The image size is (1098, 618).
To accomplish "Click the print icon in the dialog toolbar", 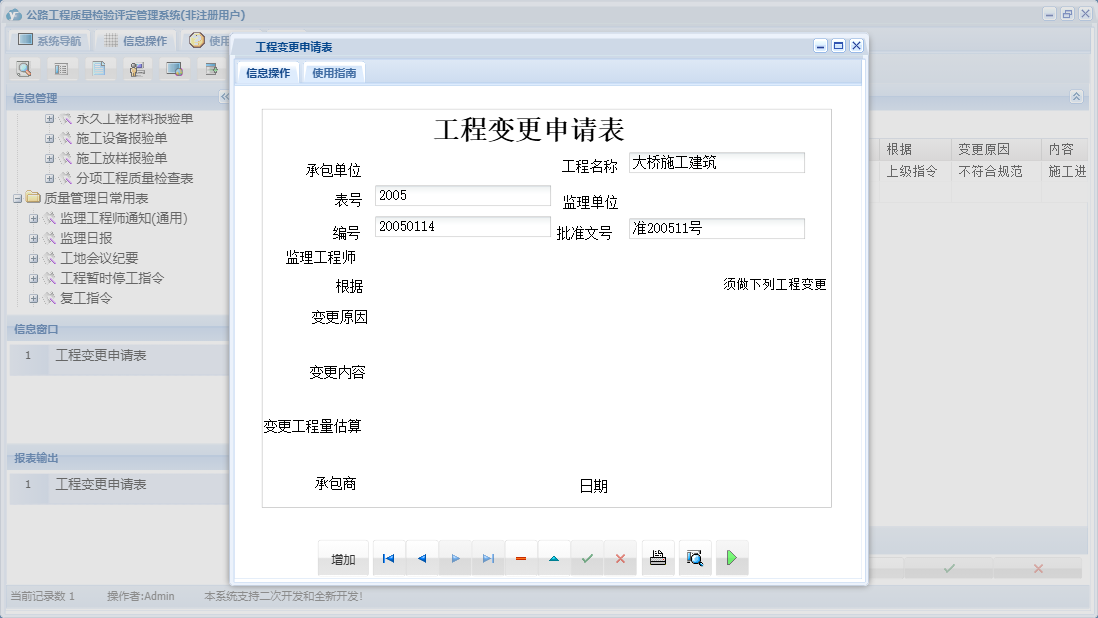I will point(658,558).
